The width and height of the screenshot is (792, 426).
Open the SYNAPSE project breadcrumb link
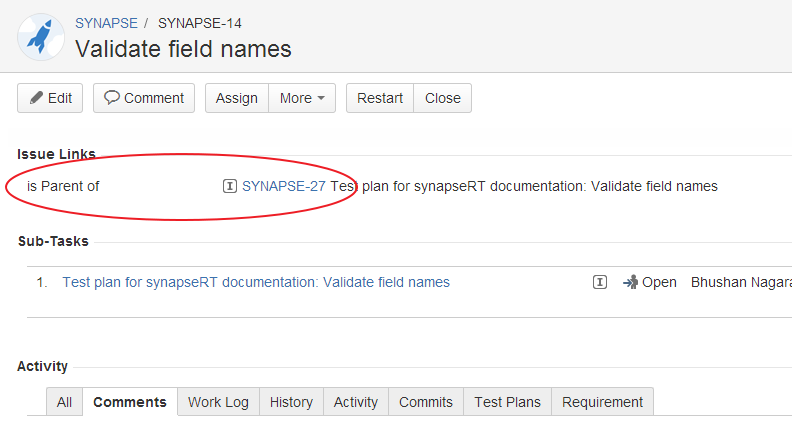pos(107,23)
